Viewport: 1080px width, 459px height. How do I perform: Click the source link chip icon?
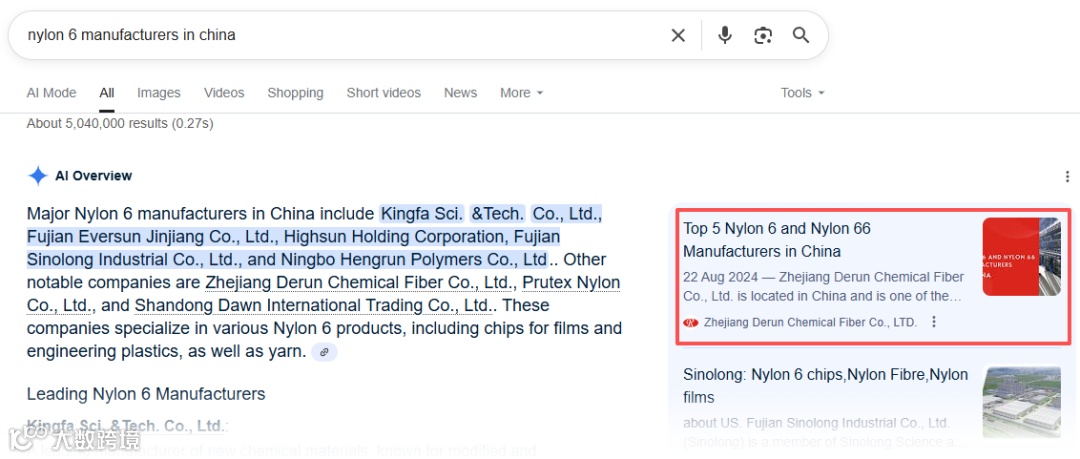pos(324,352)
